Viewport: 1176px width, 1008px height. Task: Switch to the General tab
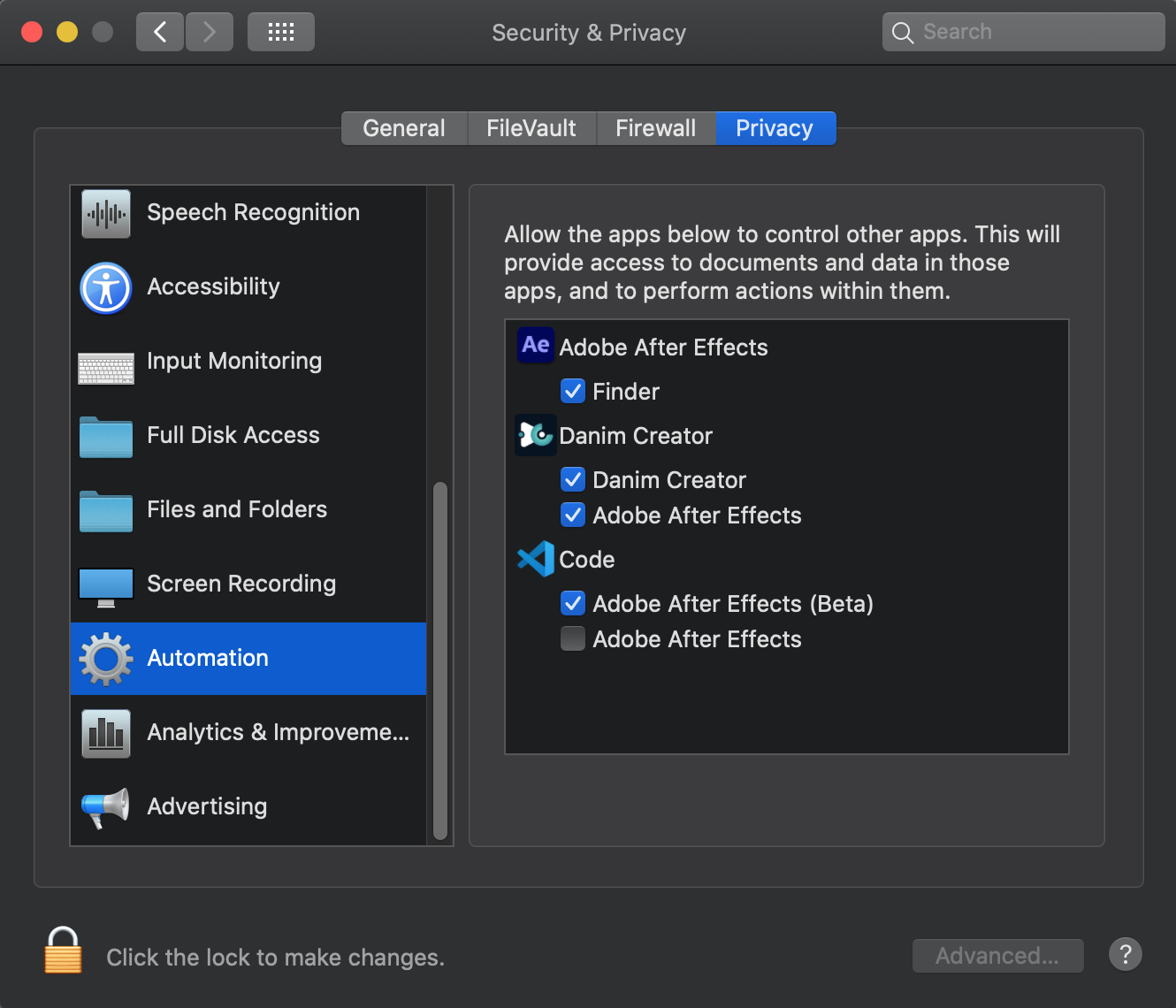click(x=404, y=128)
